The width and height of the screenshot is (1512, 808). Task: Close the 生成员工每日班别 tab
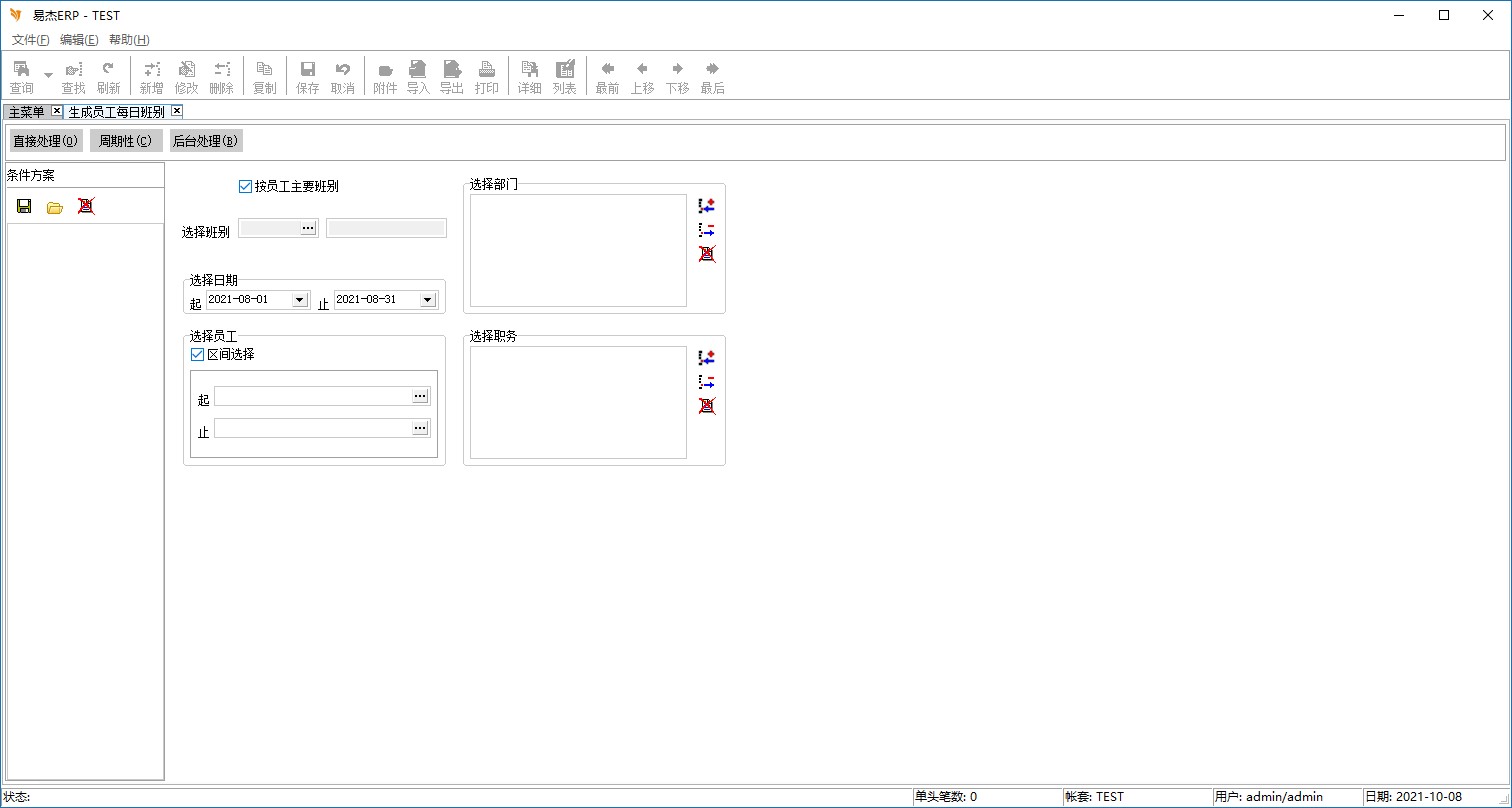point(177,111)
